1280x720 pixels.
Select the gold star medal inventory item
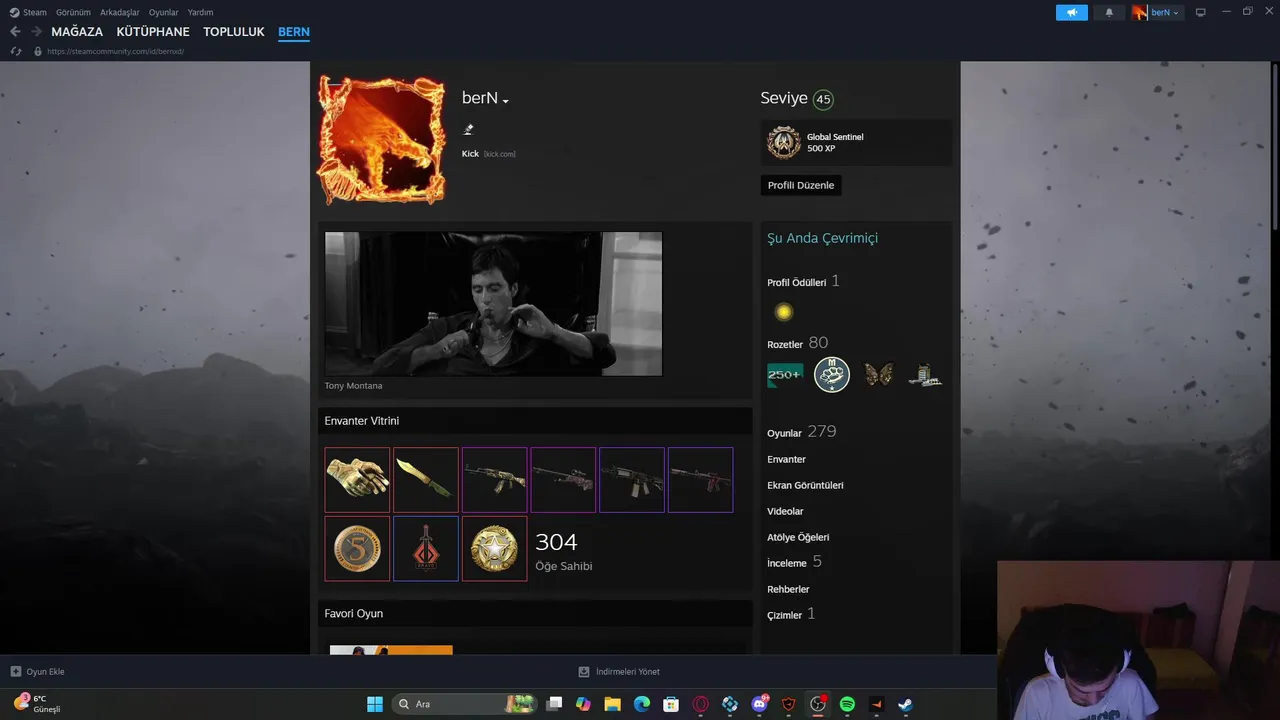[494, 549]
